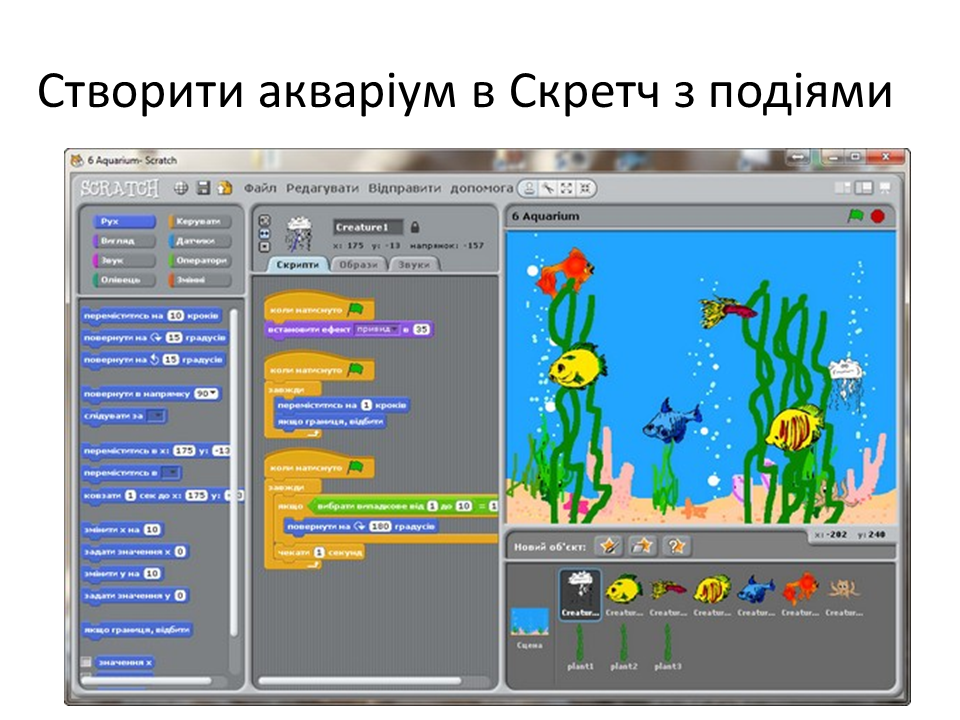Select the striped yellow fish sprite thumbnail
960x720 pixels.
pyautogui.click(x=712, y=594)
